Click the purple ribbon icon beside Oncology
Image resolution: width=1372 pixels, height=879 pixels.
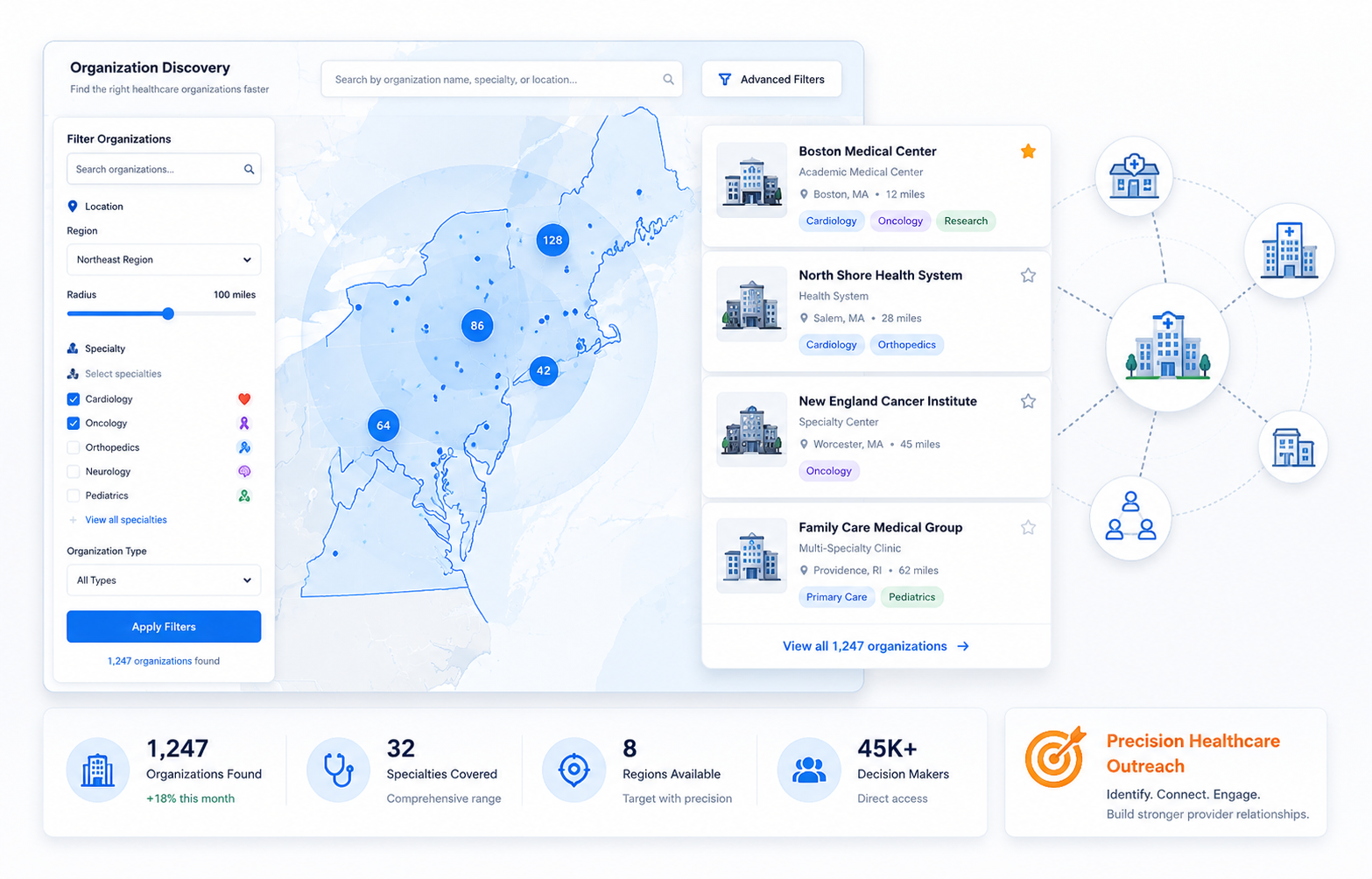click(244, 423)
